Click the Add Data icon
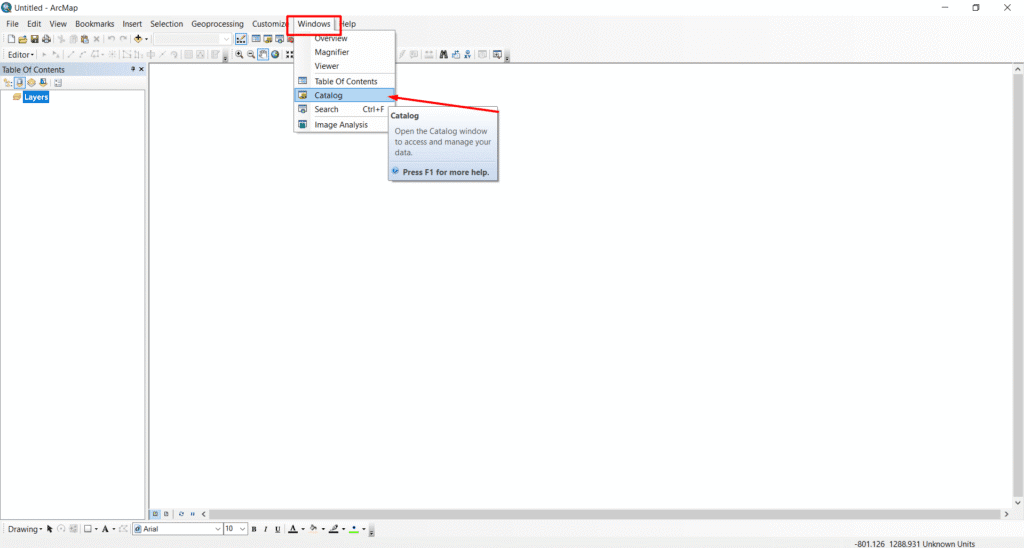 click(138, 39)
